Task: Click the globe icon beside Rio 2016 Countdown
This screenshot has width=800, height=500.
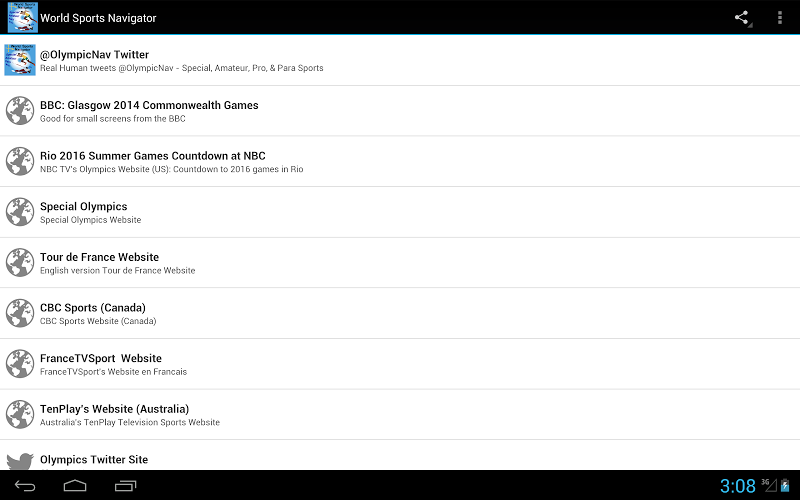Action: pyautogui.click(x=20, y=162)
